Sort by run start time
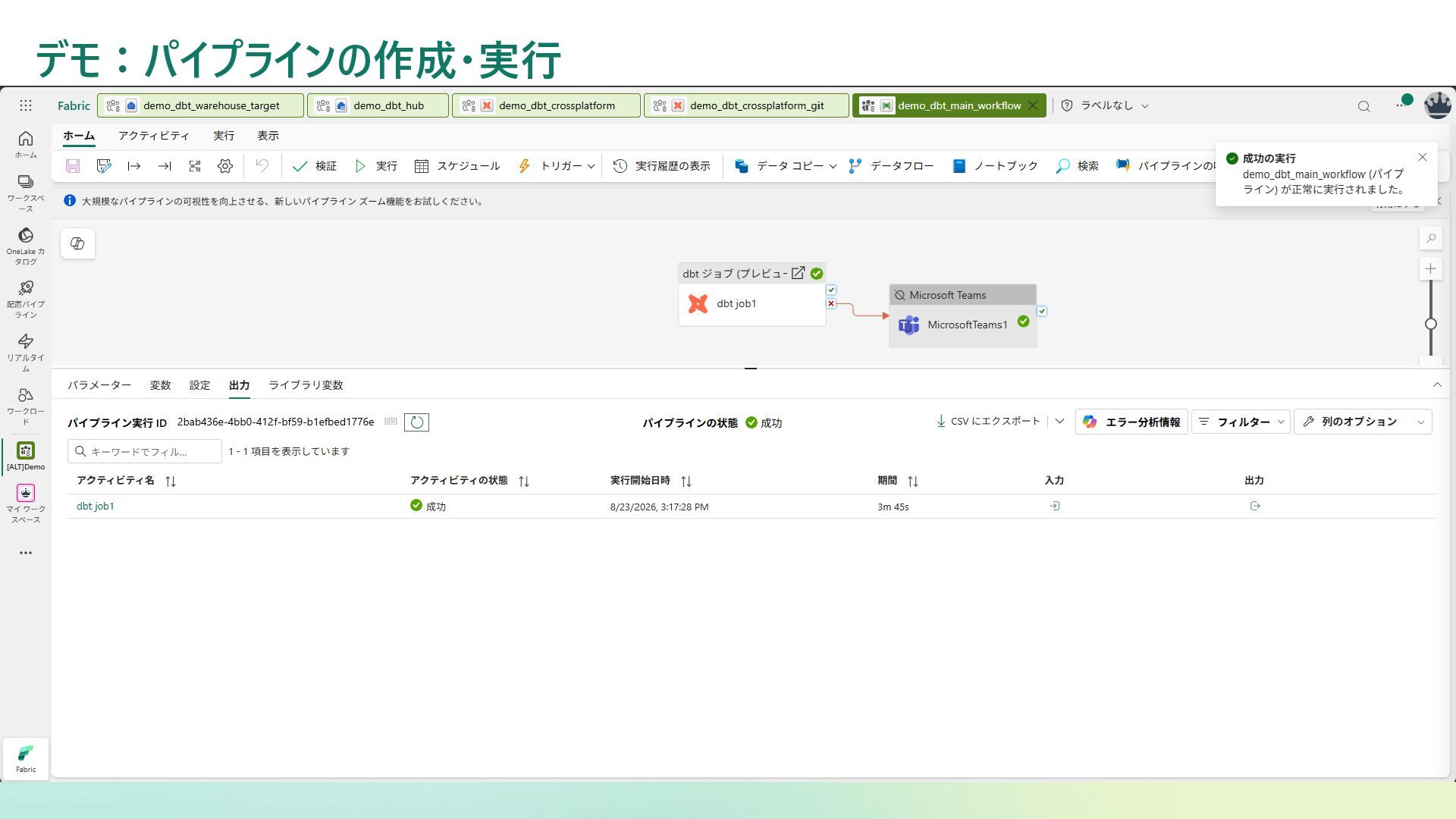Screen dimensions: 1456x819 [x=686, y=481]
